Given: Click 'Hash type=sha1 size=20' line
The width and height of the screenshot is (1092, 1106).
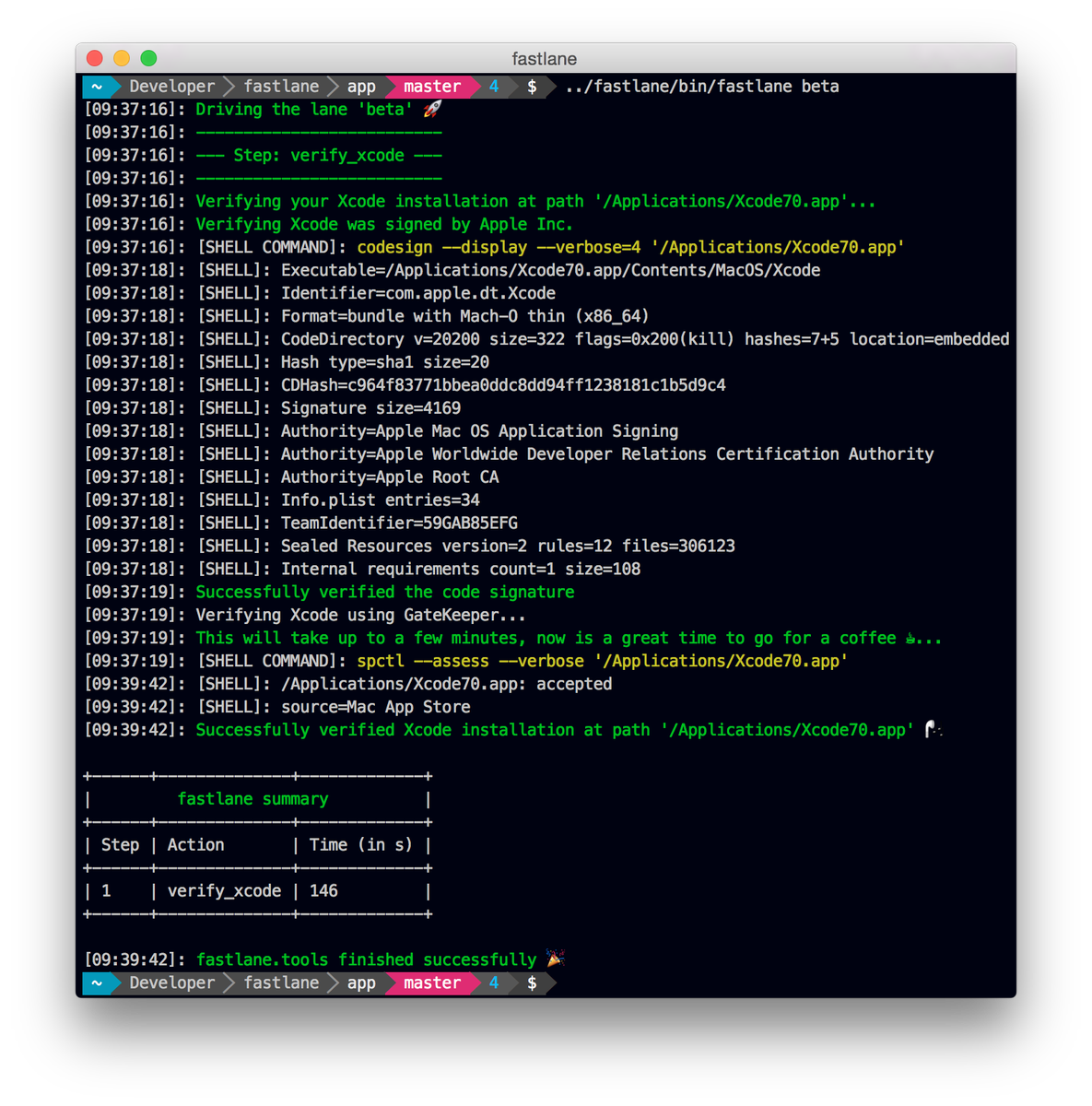Looking at the screenshot, I should click(385, 362).
